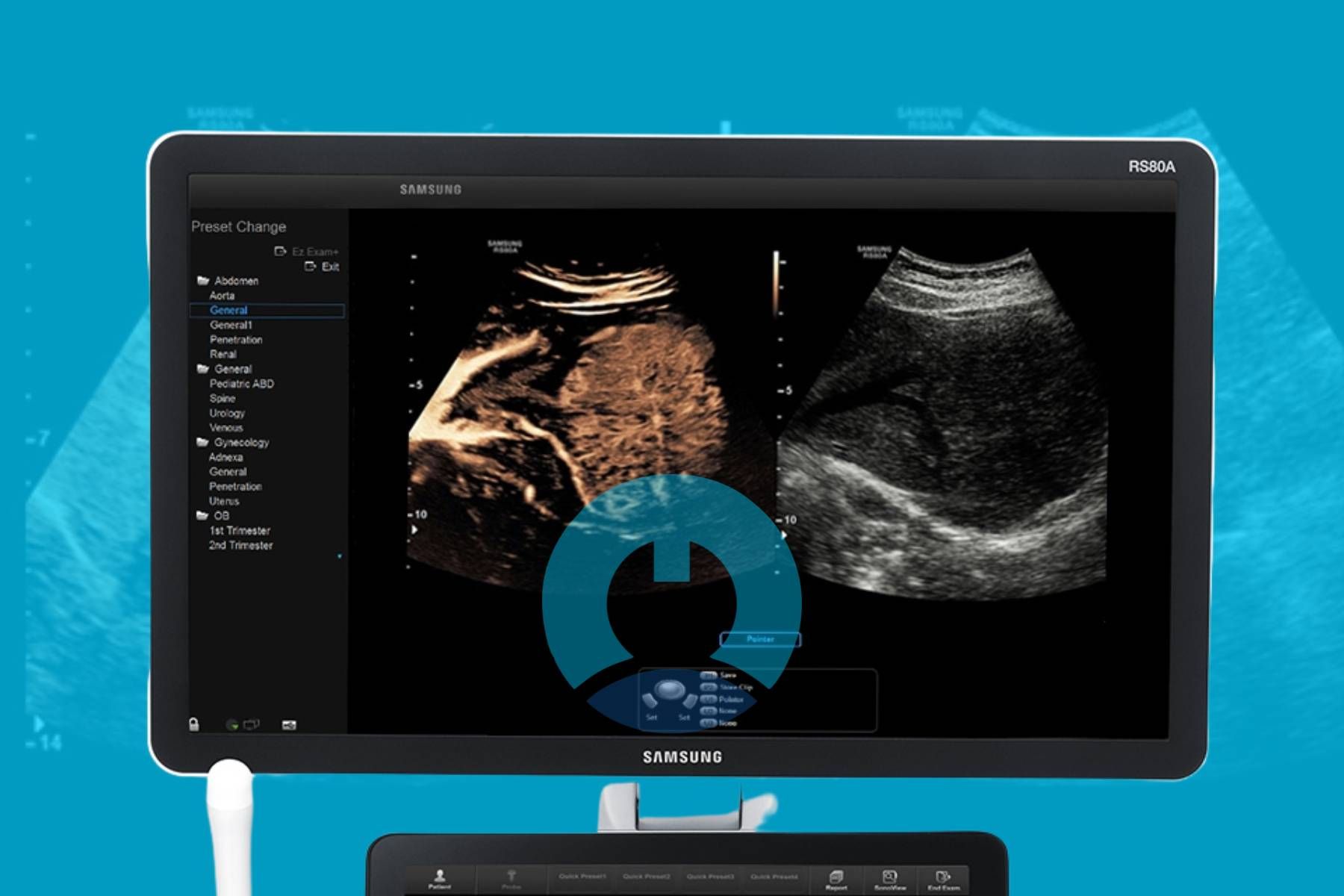Collapse the OB folder

[x=202, y=515]
